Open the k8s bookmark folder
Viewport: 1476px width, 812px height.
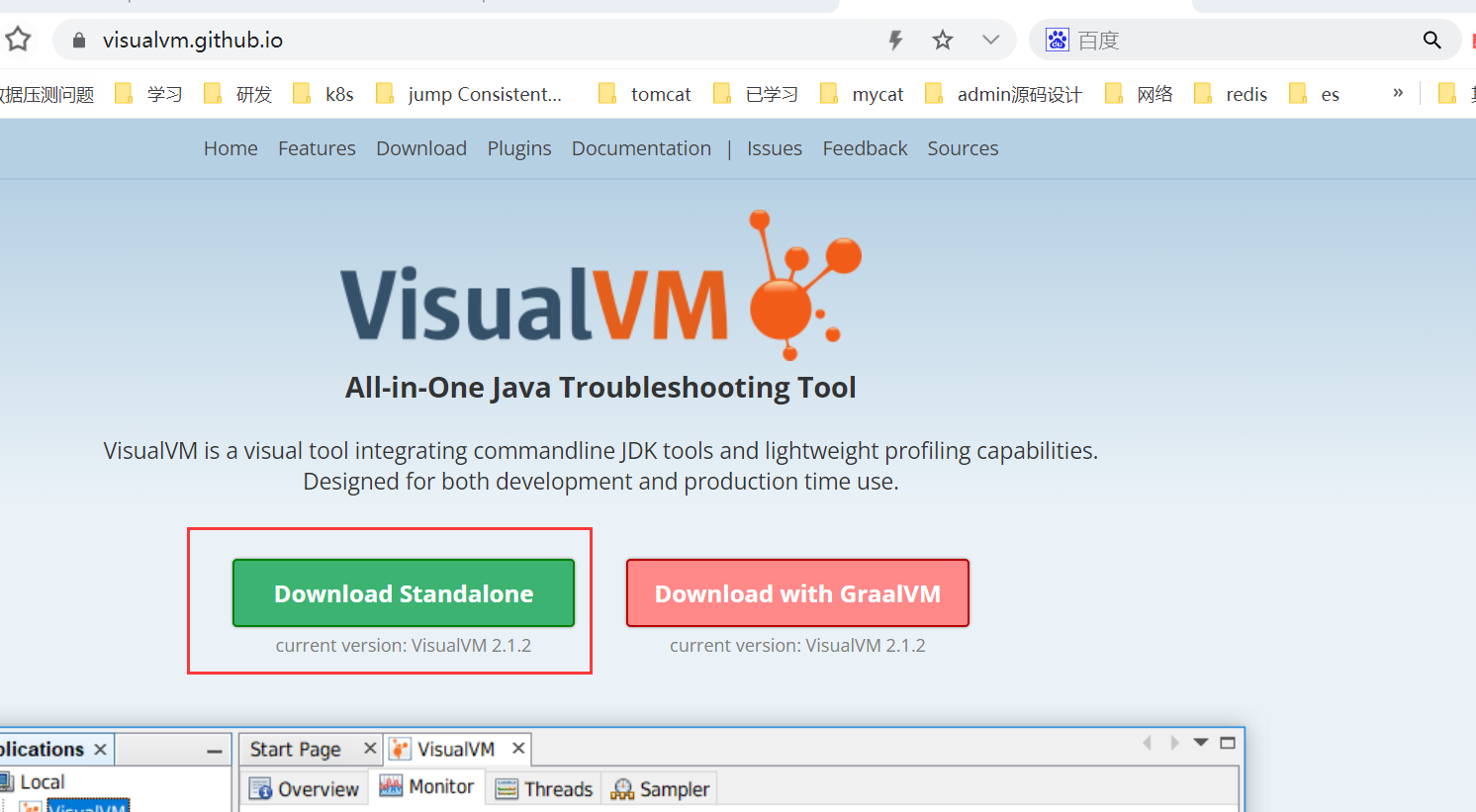click(x=323, y=94)
